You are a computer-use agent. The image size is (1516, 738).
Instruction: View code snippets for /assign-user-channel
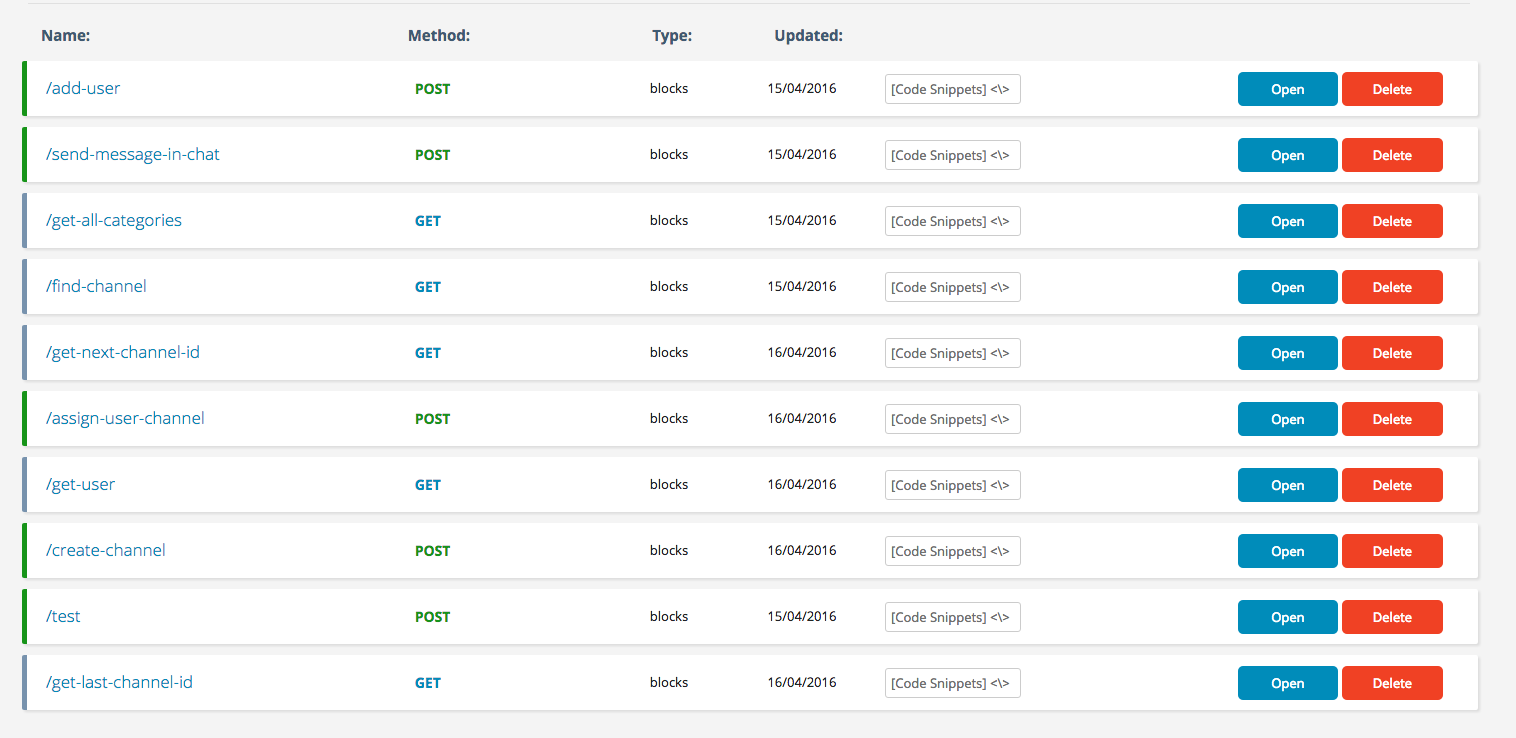tap(952, 419)
